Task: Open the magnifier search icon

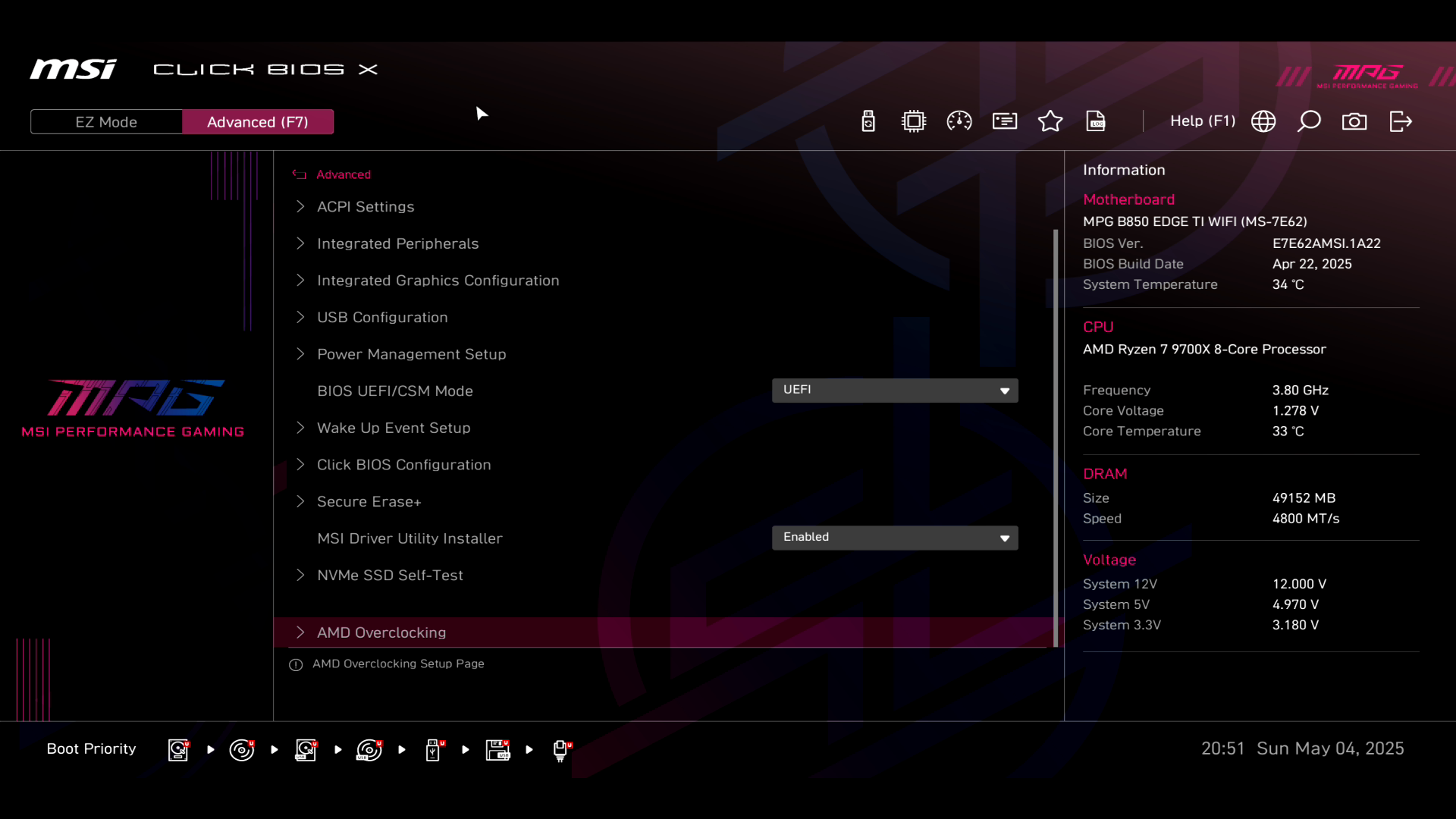Action: [1309, 121]
